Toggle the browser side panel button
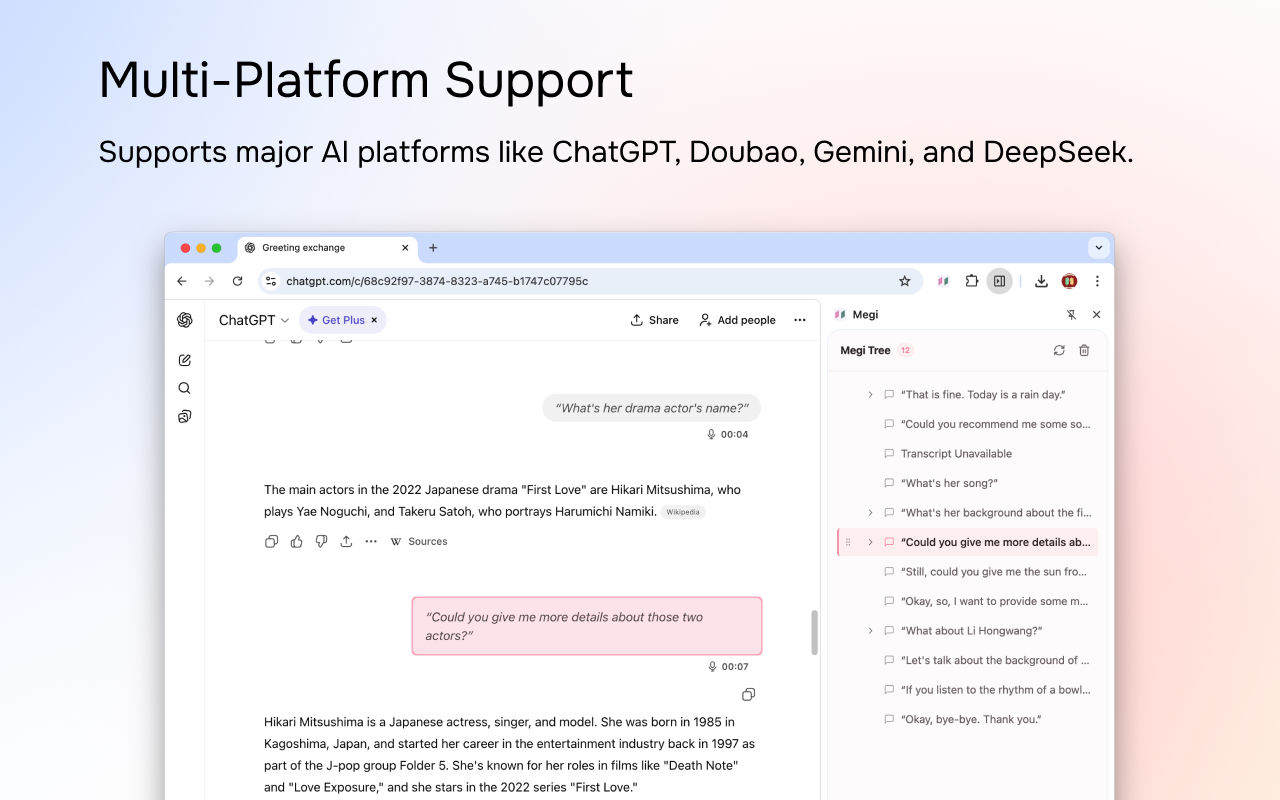This screenshot has width=1280, height=800. [999, 281]
